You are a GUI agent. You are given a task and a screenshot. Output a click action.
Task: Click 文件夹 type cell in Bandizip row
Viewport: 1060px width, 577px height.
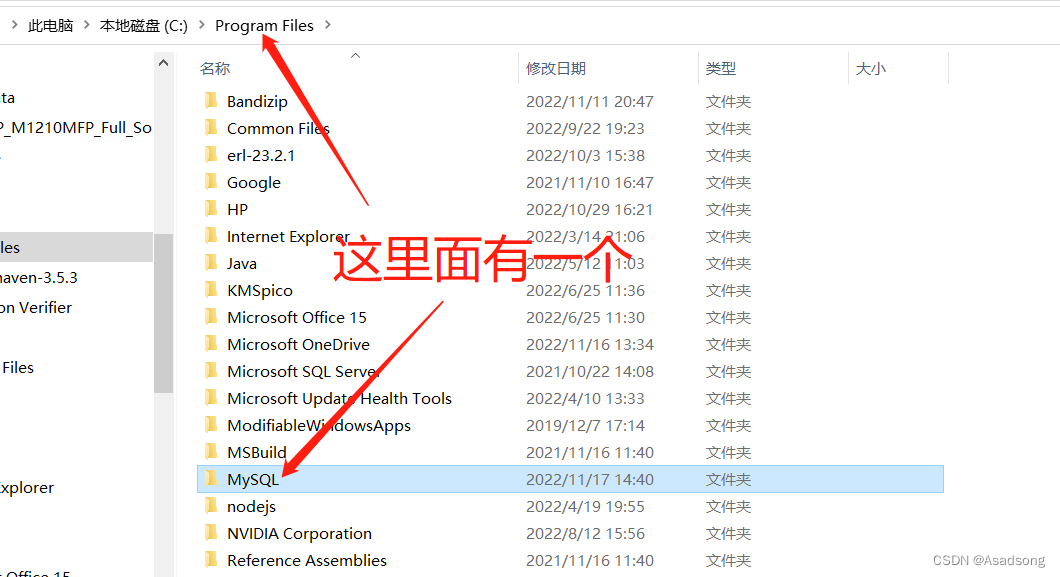pos(728,101)
